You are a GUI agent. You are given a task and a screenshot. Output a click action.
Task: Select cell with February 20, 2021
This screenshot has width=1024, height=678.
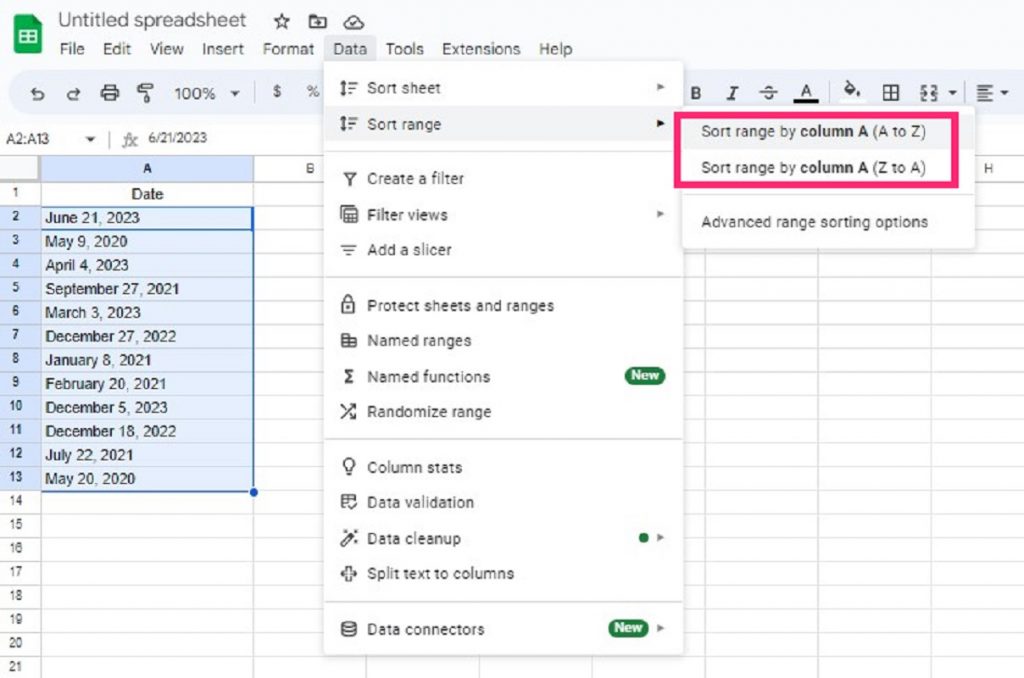147,384
